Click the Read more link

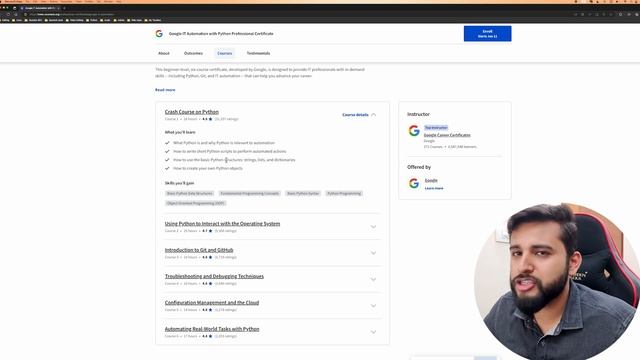click(165, 90)
